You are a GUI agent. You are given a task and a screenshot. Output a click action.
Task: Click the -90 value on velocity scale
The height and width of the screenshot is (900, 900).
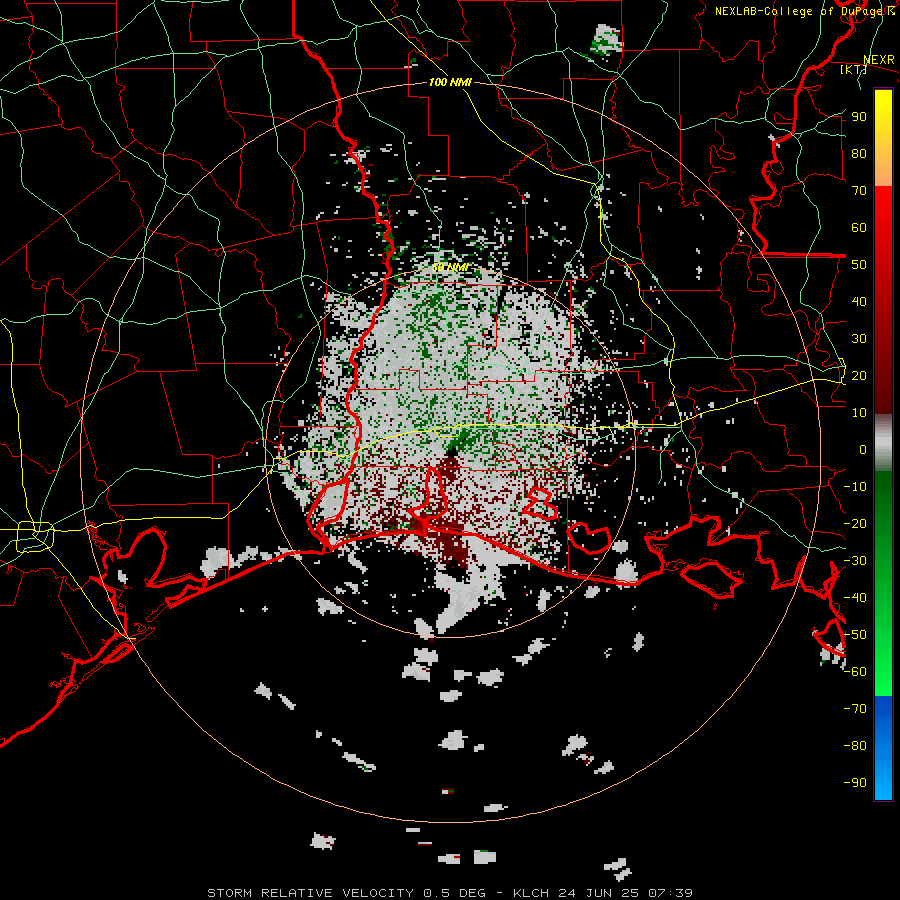pos(855,783)
